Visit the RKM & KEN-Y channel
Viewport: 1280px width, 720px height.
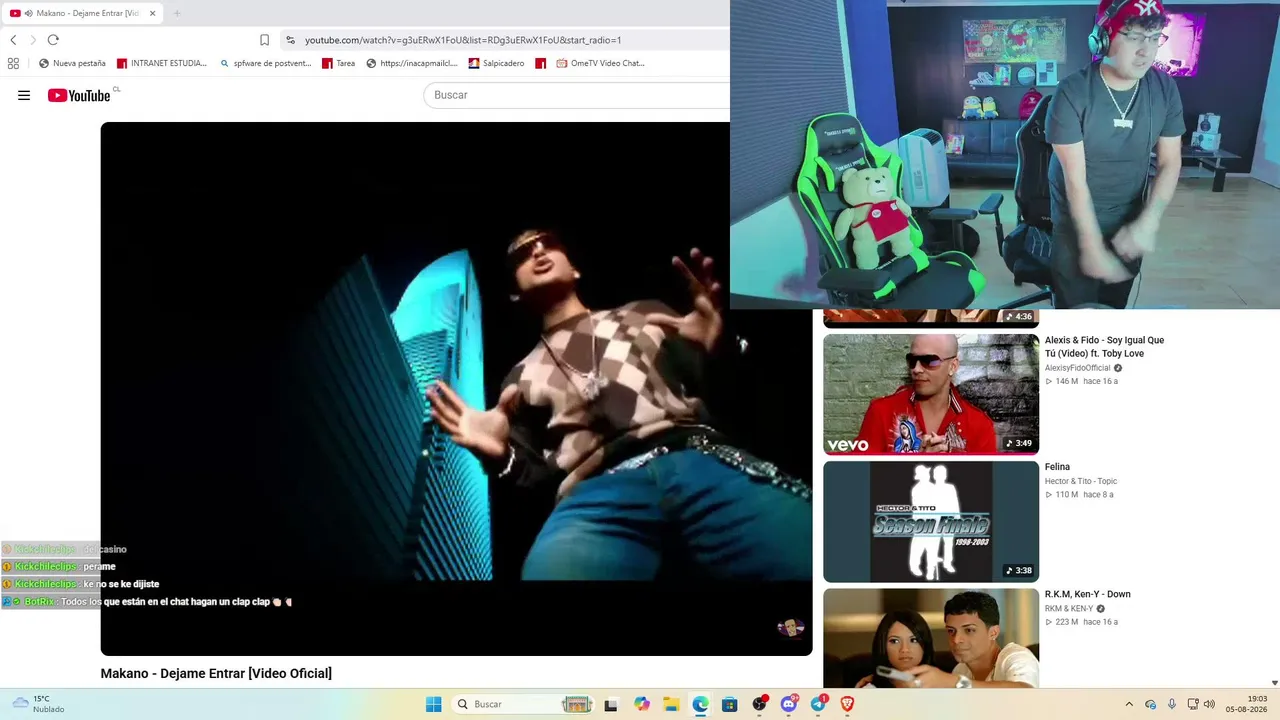pos(1069,608)
